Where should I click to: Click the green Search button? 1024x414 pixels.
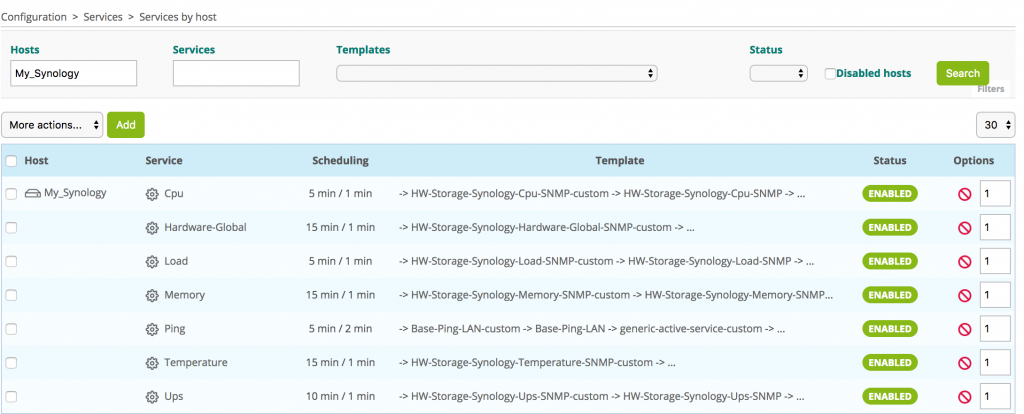(963, 73)
